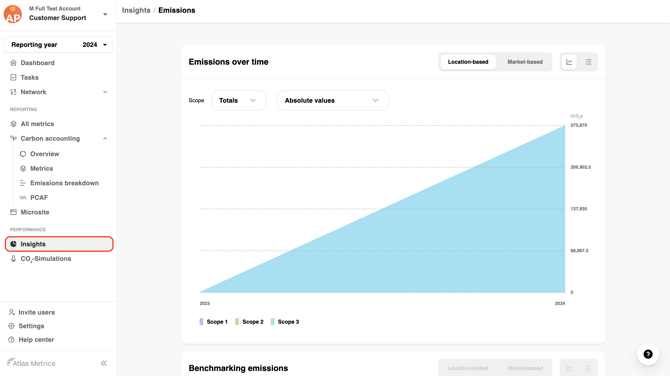Switch to Market-based for Emissions over time
The image size is (670, 376).
click(x=525, y=62)
